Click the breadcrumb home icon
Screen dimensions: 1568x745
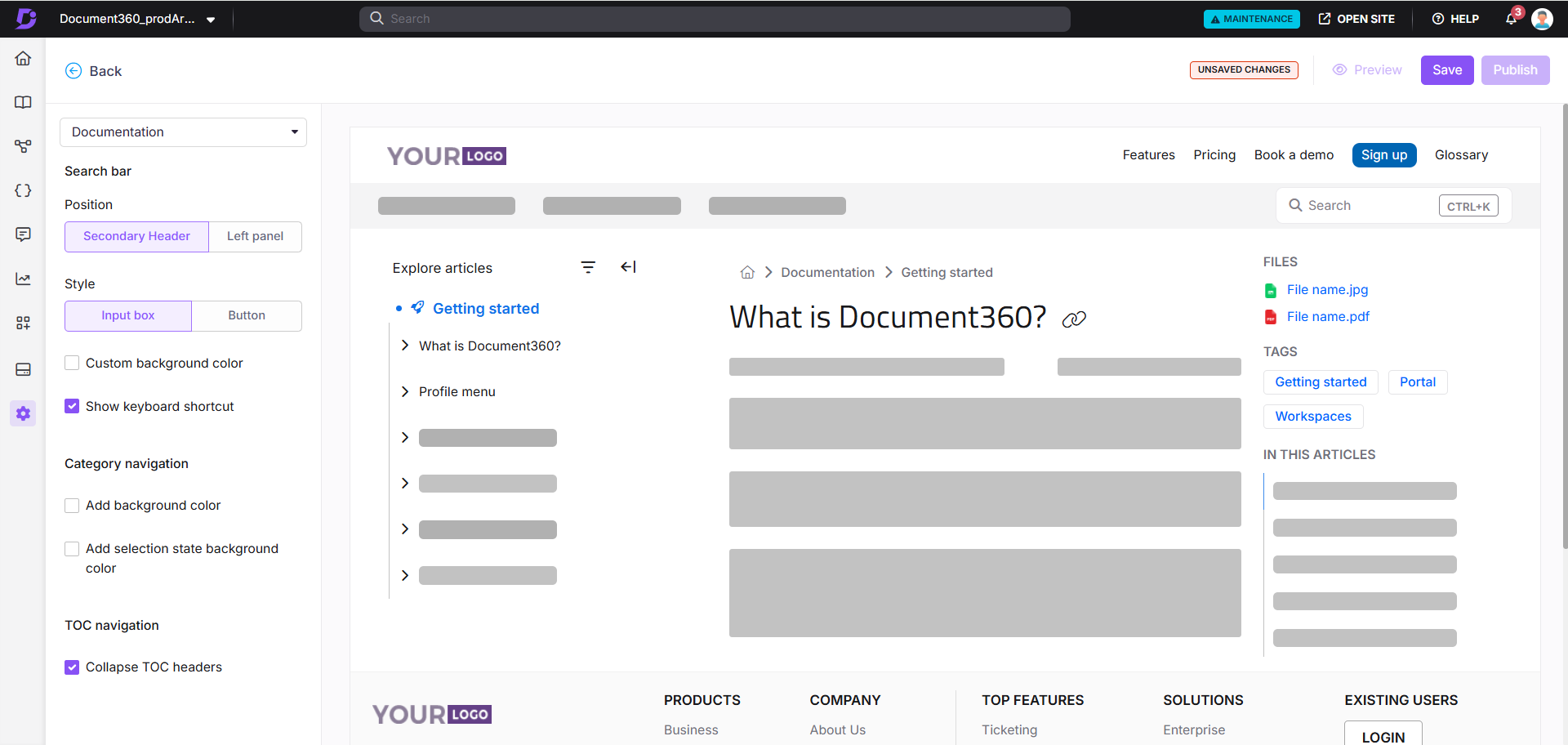click(747, 272)
